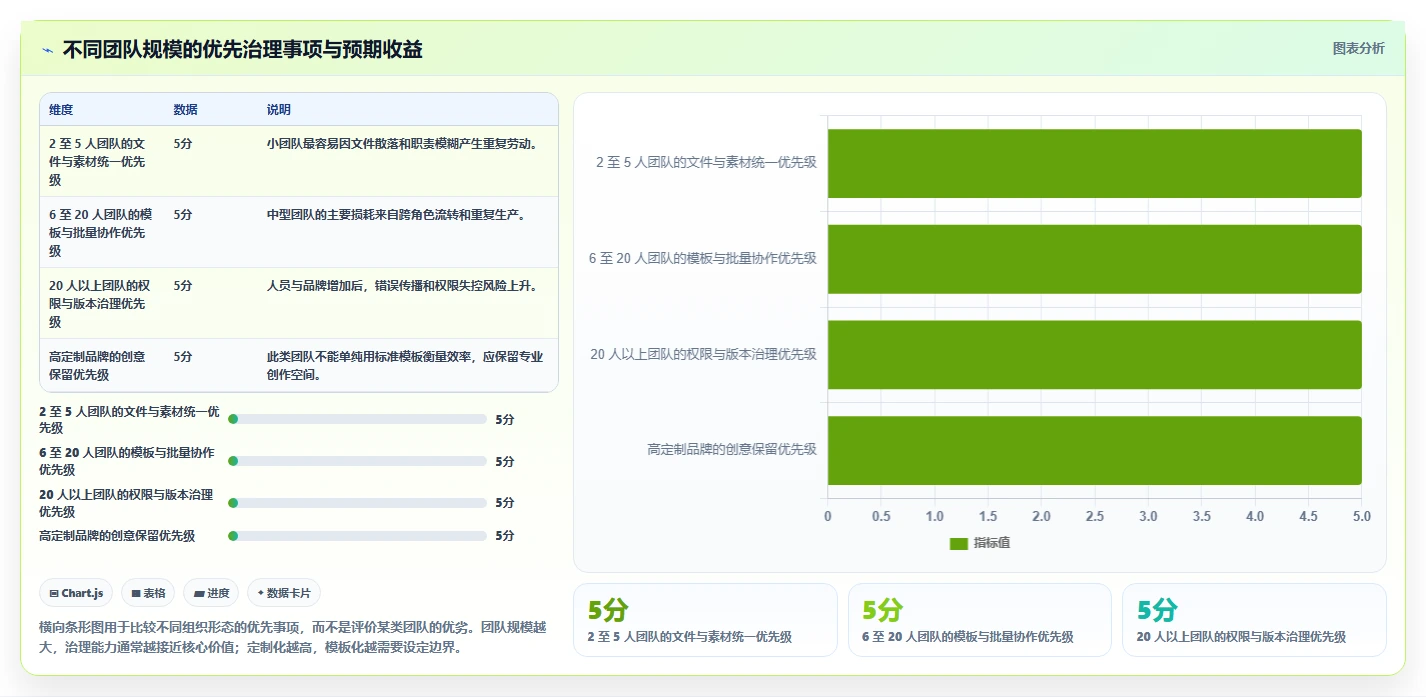Click the description 人员与品牌增加后
This screenshot has height=697, width=1426.
403,286
